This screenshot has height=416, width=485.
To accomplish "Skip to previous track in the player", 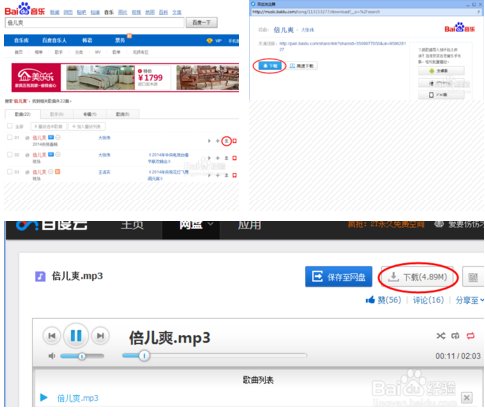I will [x=52, y=336].
